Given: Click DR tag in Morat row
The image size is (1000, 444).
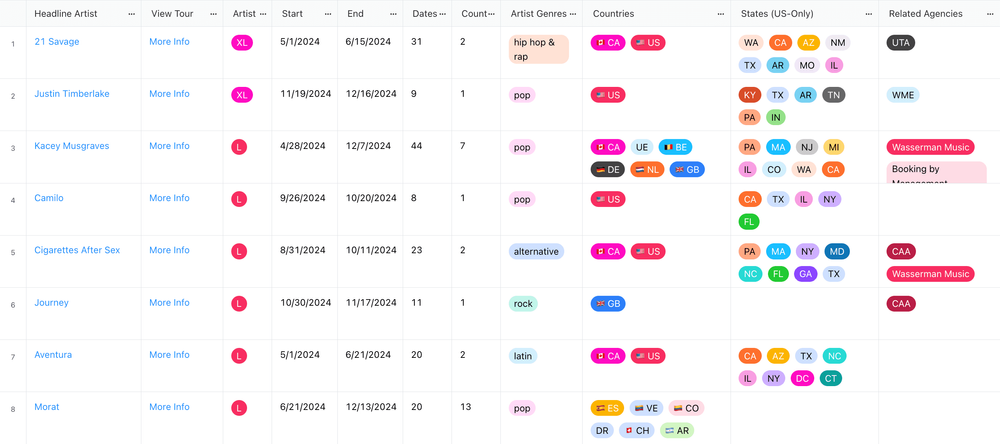Looking at the screenshot, I should pos(602,431).
